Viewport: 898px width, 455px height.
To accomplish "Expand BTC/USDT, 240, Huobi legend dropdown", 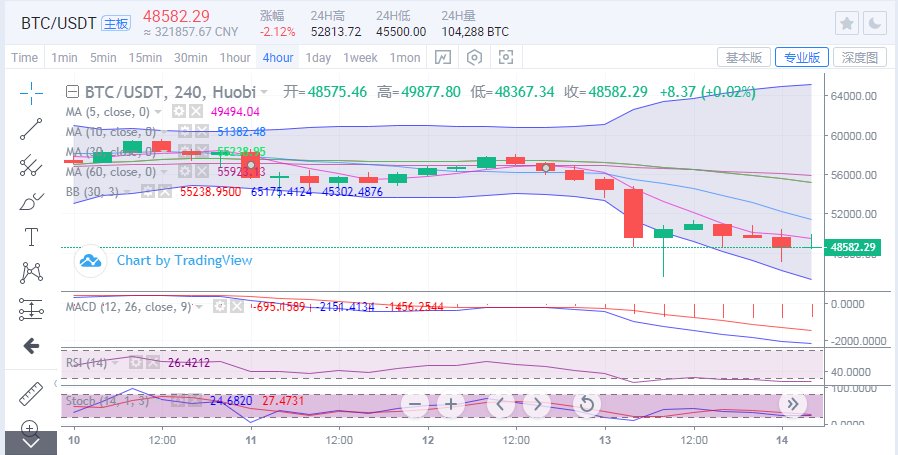I will coord(264,92).
